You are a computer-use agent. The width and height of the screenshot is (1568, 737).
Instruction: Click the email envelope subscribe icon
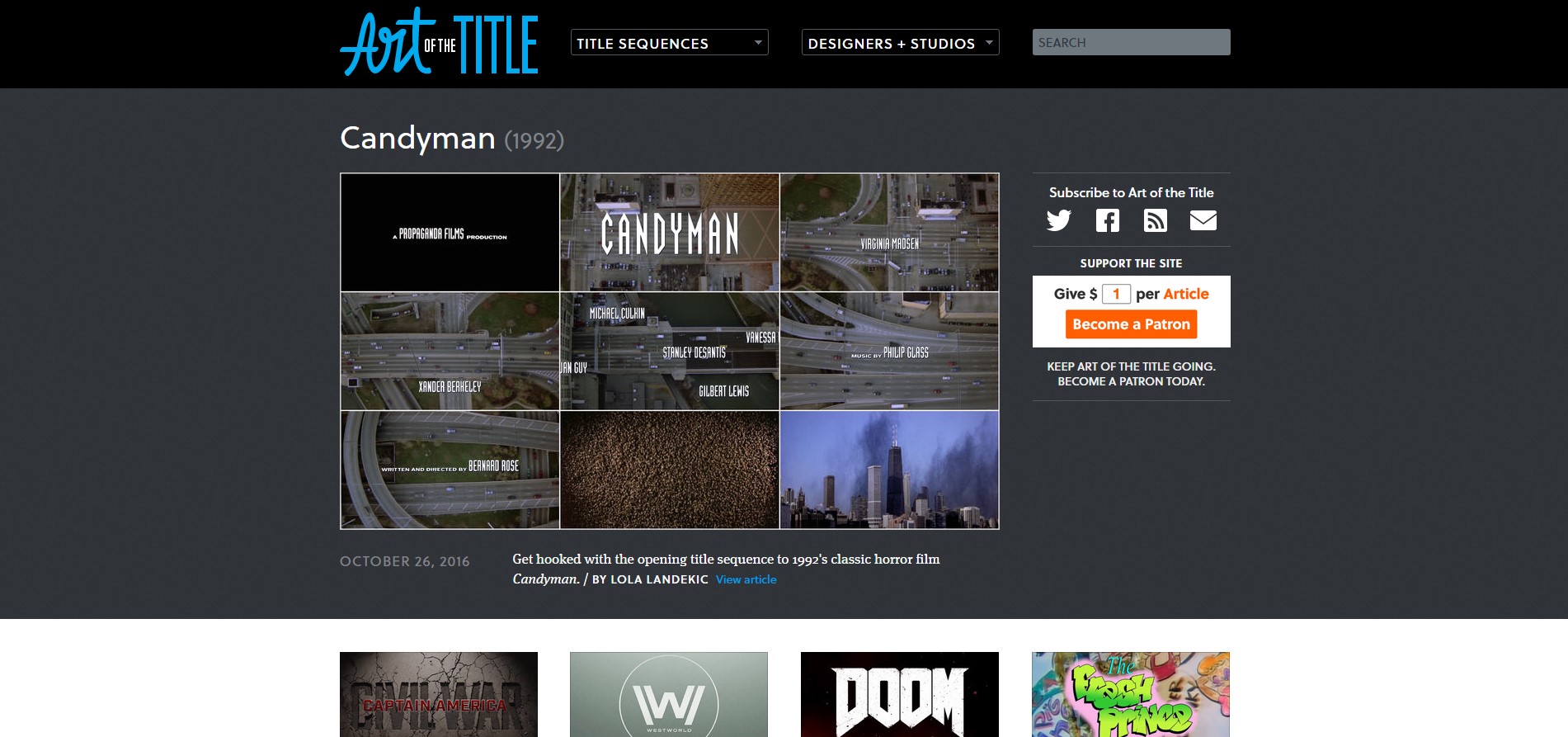(1203, 220)
